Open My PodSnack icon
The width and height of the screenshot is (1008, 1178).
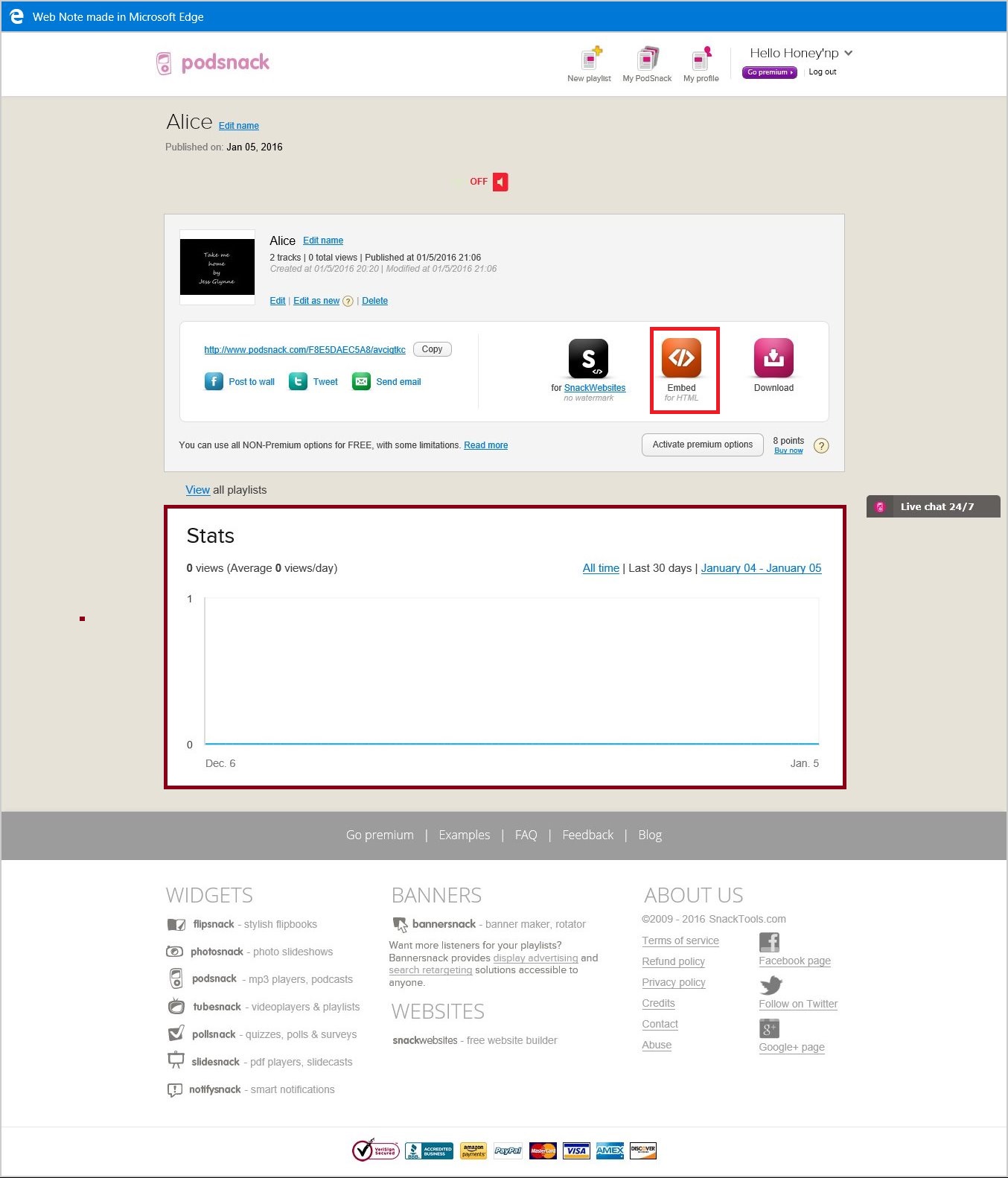(x=647, y=59)
